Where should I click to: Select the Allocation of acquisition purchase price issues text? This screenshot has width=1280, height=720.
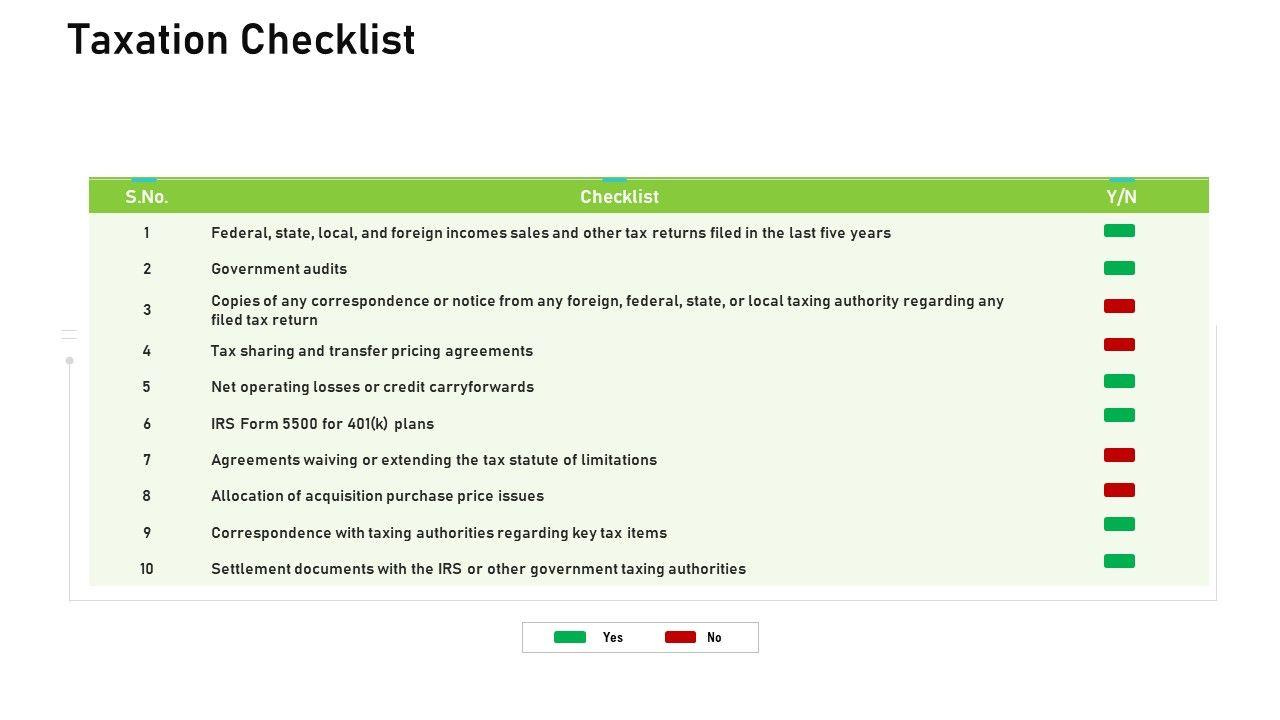coord(377,496)
